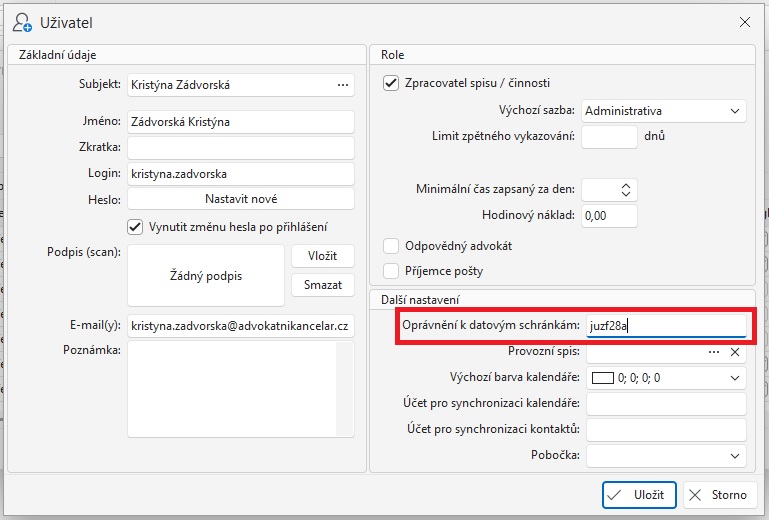Click the user icon in title bar
This screenshot has height=520, width=769.
[x=22, y=21]
